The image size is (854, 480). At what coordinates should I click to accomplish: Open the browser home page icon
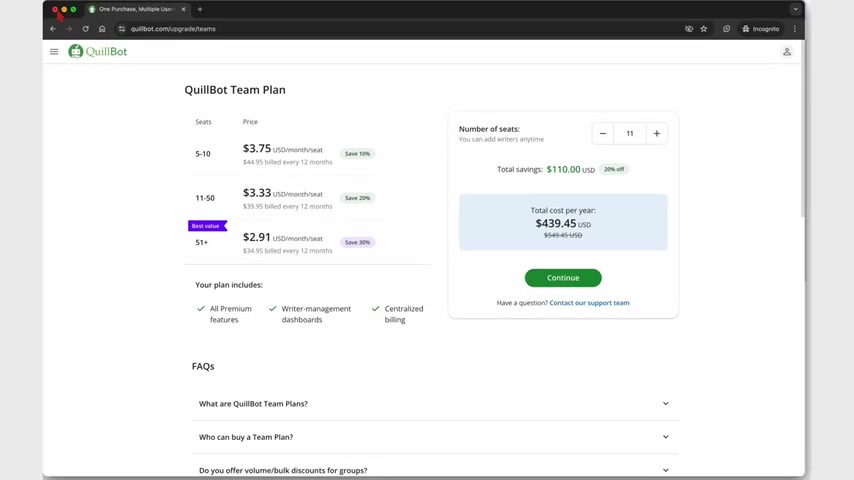click(x=102, y=29)
